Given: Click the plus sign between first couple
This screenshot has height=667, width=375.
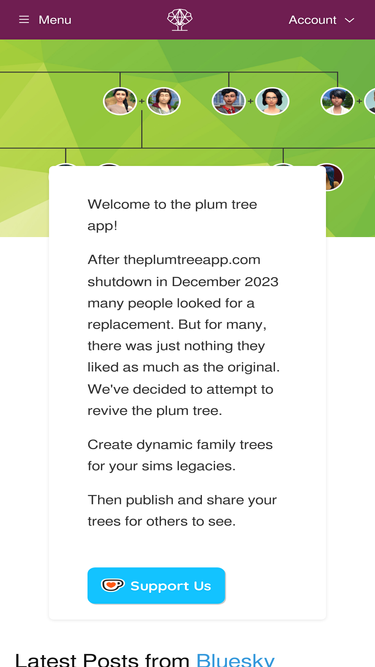Looking at the screenshot, I should (x=142, y=101).
